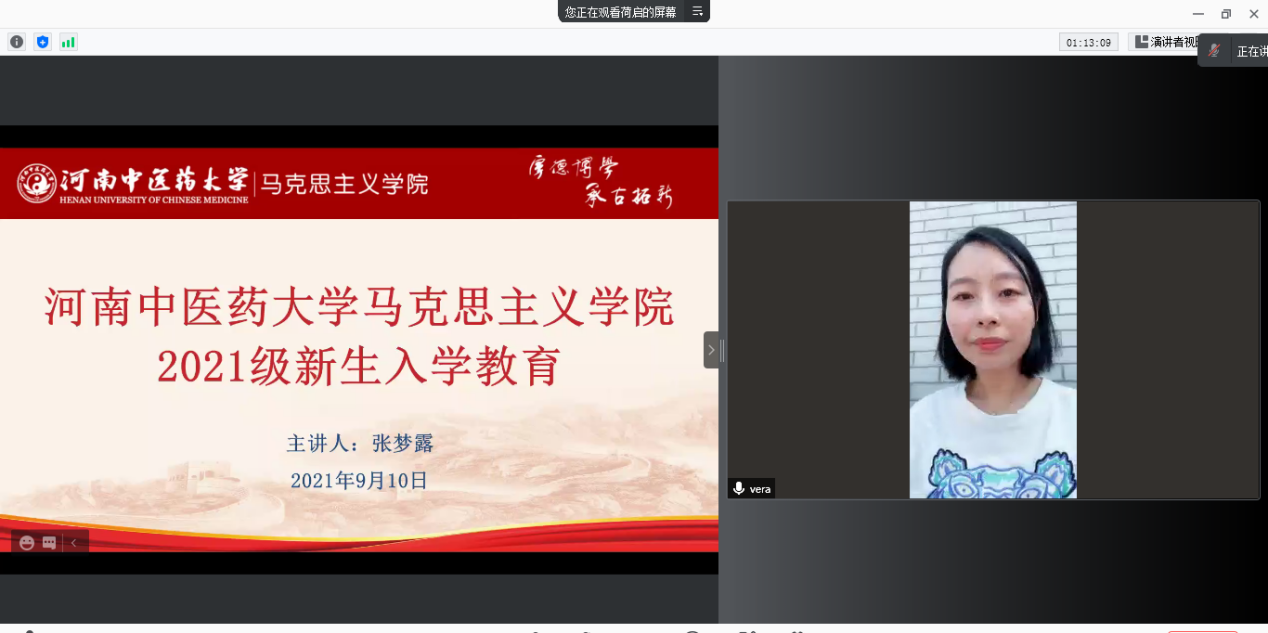Select vera's video thumbnail
This screenshot has width=1268, height=633.
point(993,350)
